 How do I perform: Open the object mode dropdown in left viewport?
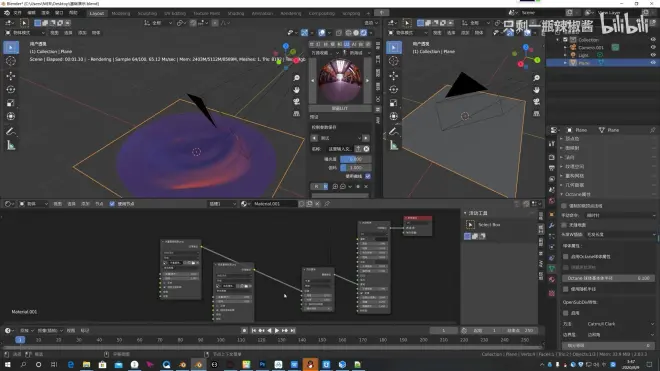pos(24,33)
